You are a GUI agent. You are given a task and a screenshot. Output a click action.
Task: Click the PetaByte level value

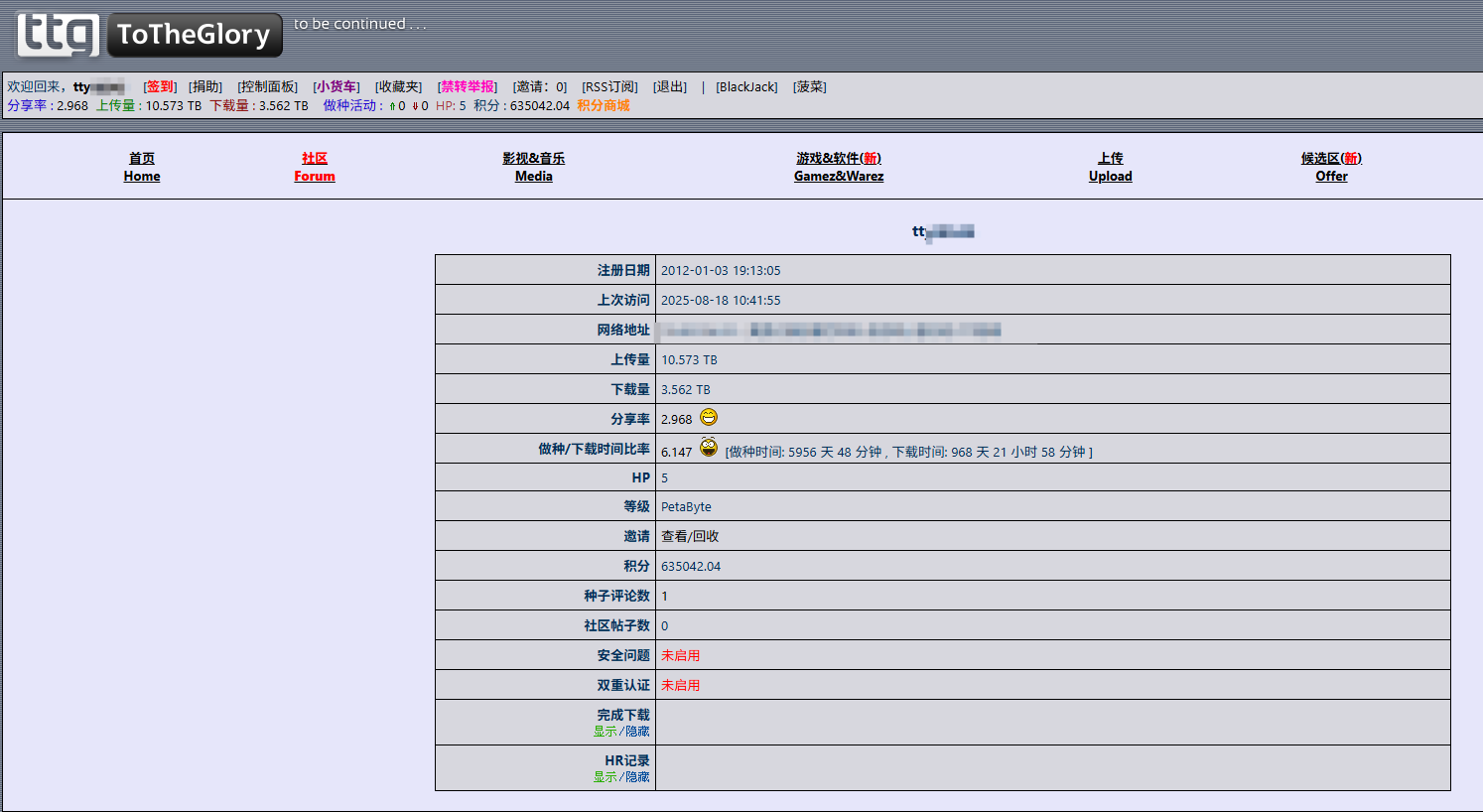click(686, 506)
